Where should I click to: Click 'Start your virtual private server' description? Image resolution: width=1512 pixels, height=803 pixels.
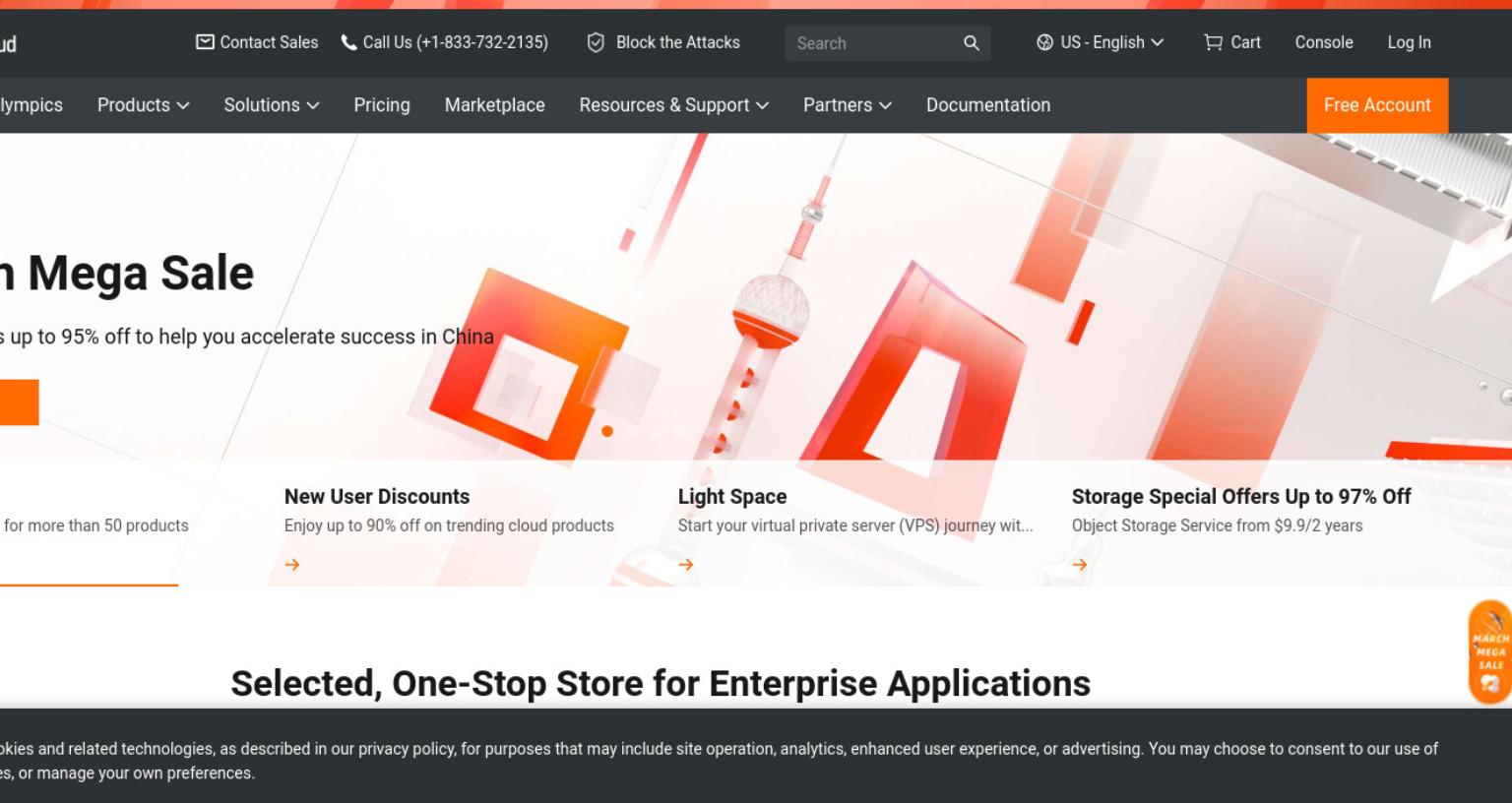click(x=855, y=525)
